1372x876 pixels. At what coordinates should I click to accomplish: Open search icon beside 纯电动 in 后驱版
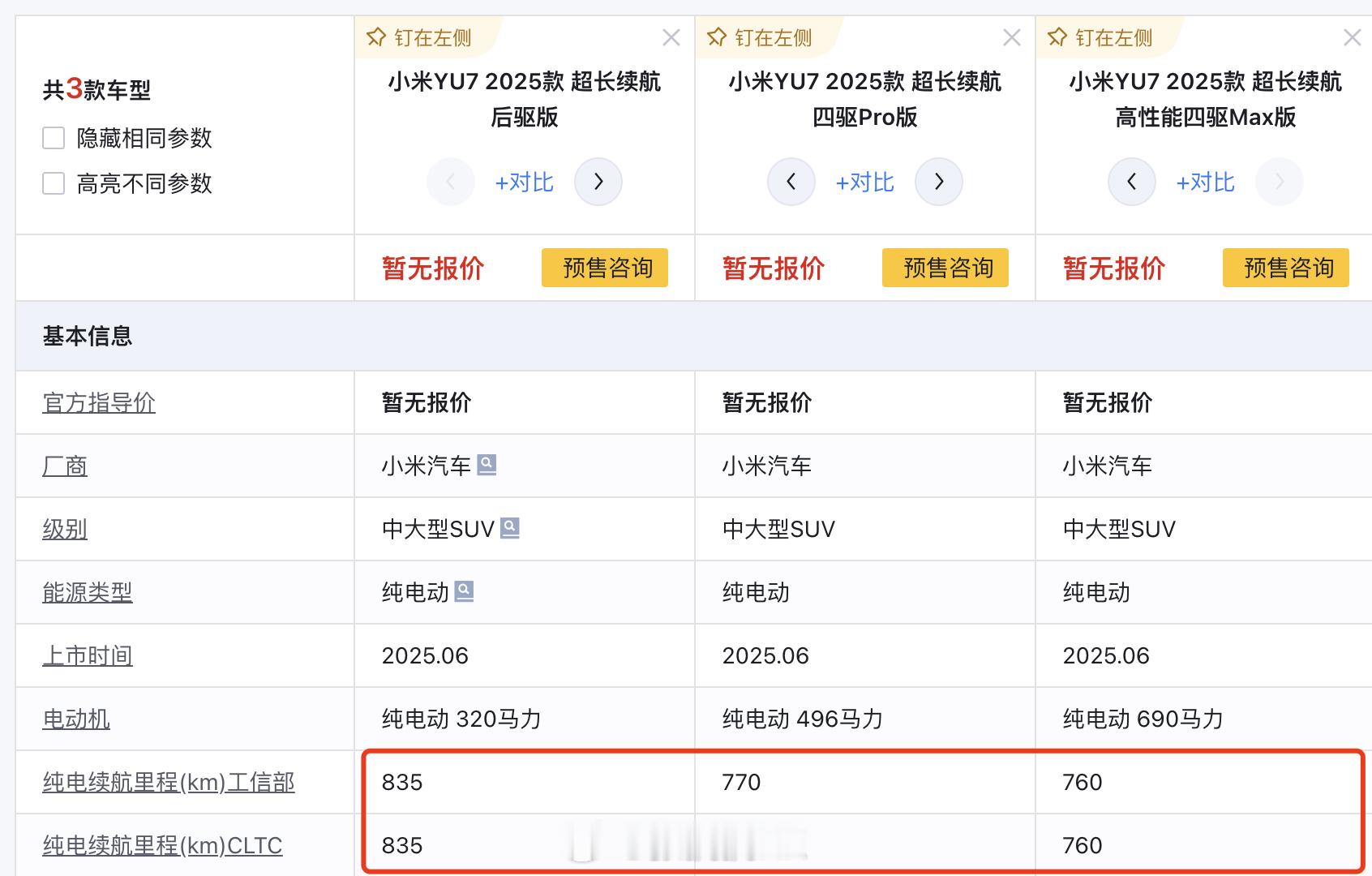point(464,591)
